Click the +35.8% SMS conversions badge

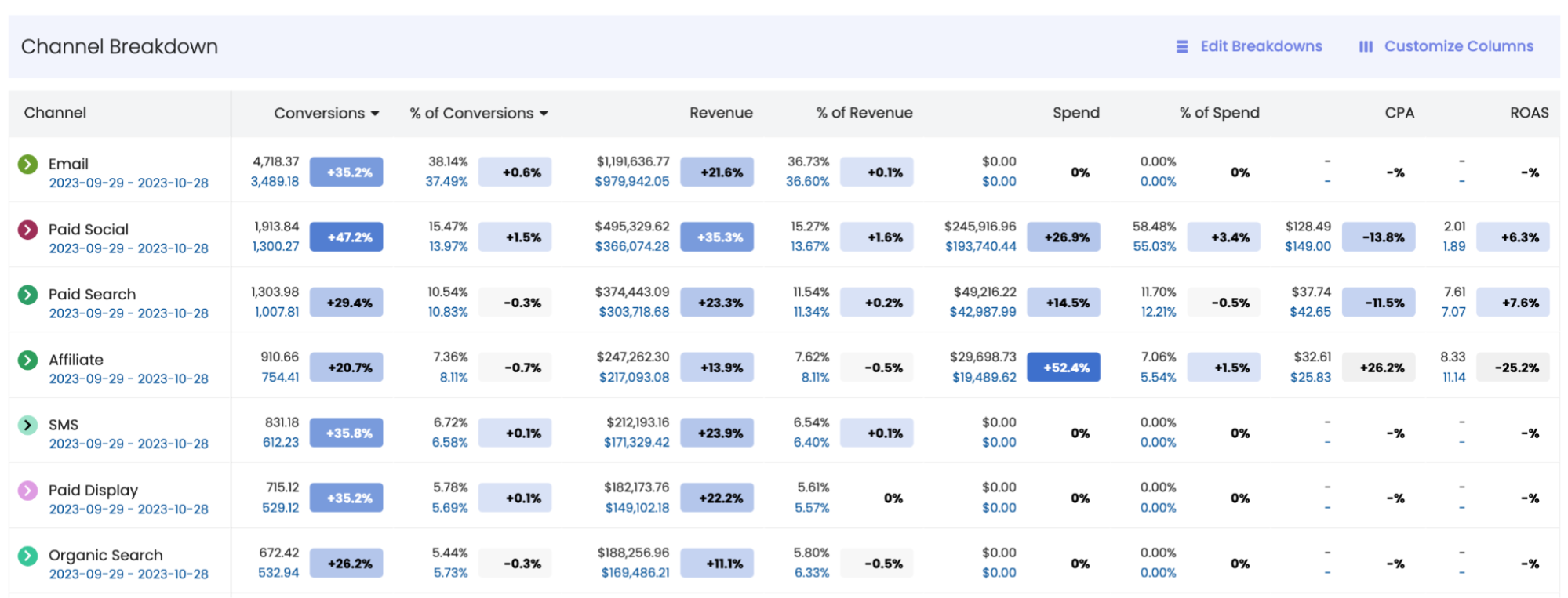(x=346, y=433)
